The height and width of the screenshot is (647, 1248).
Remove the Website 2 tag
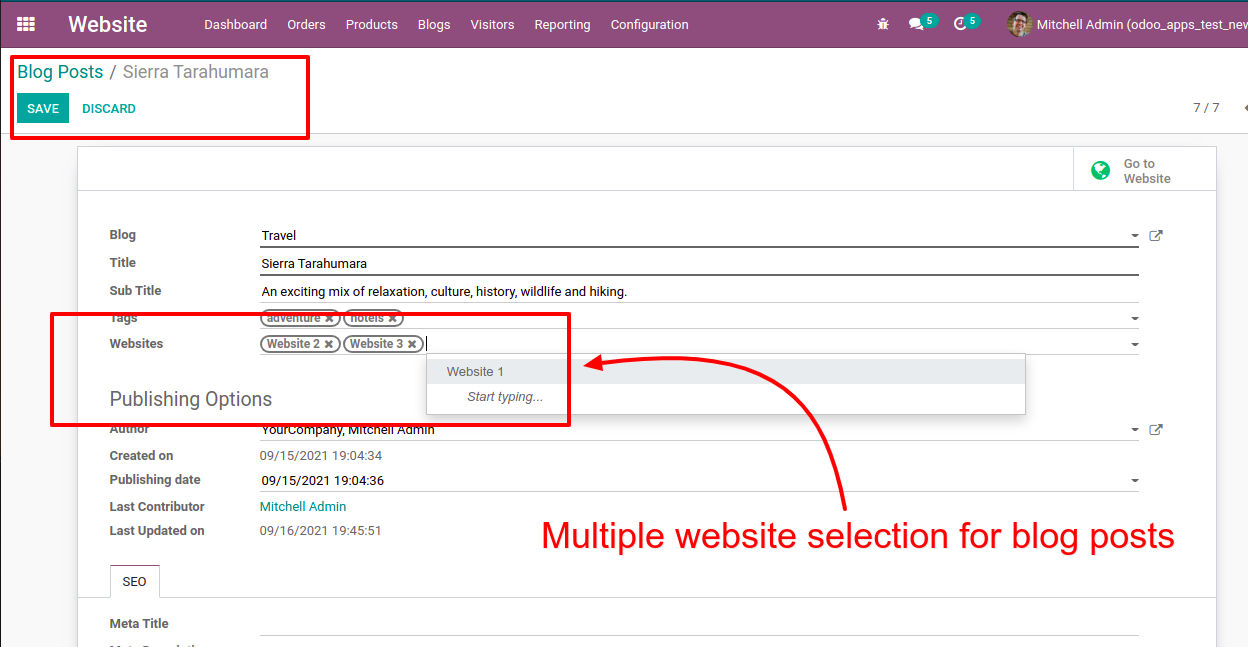(329, 344)
